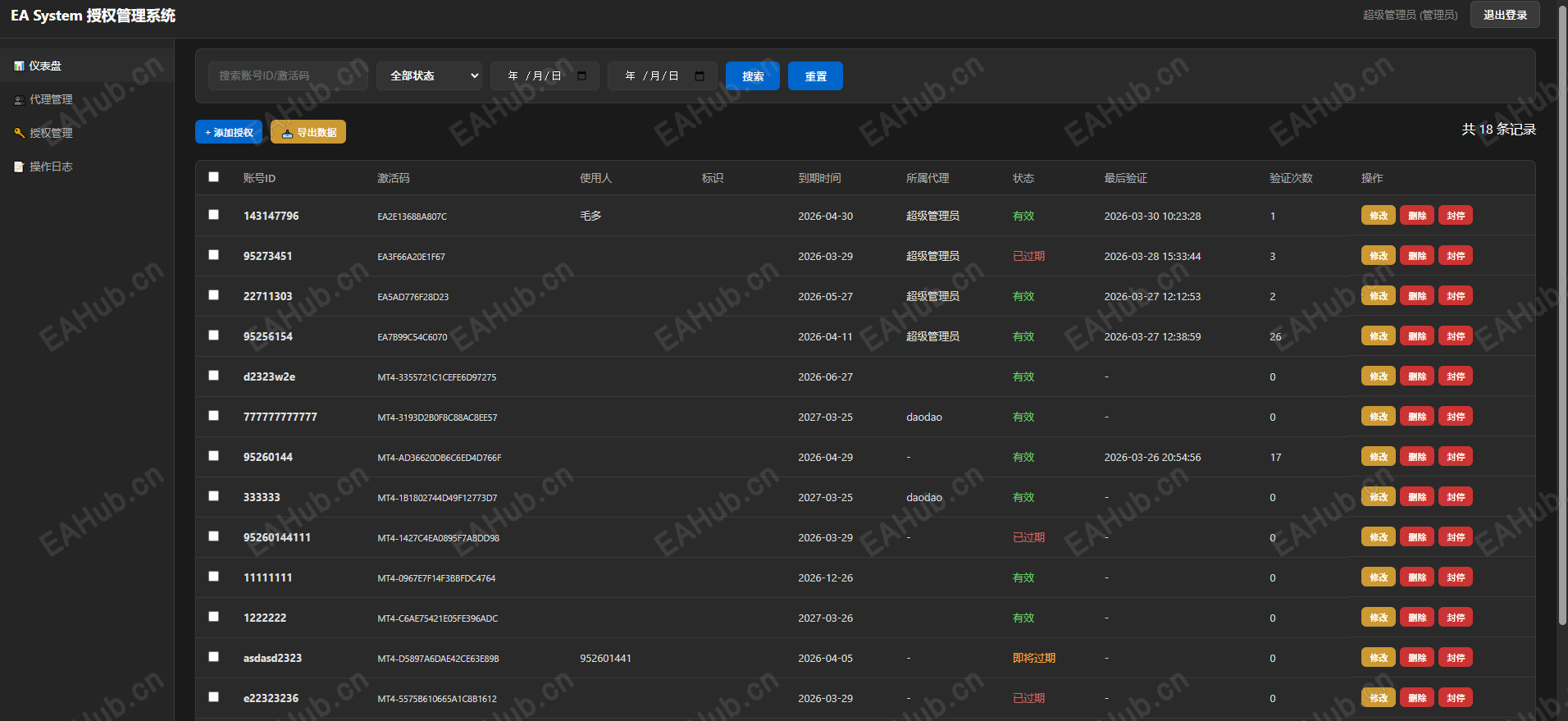The image size is (1568, 721).
Task: Open the calendar picker for the start date
Action: pyautogui.click(x=582, y=75)
